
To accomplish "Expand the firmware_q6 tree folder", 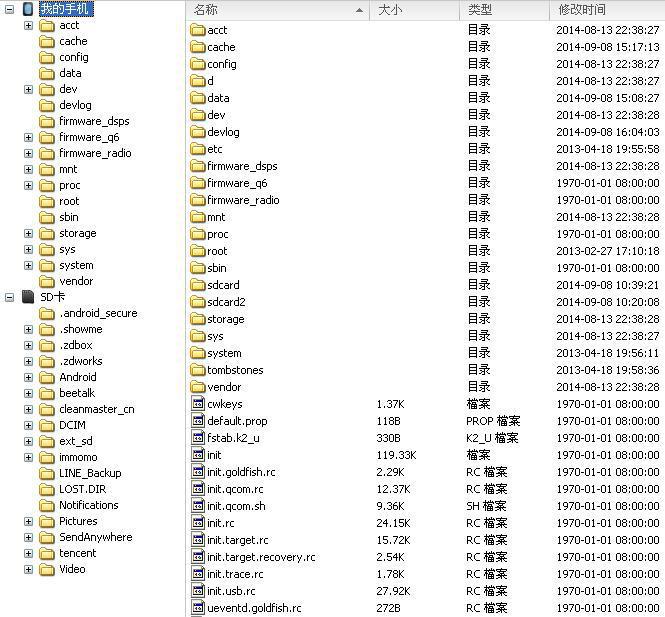I will click(28, 137).
